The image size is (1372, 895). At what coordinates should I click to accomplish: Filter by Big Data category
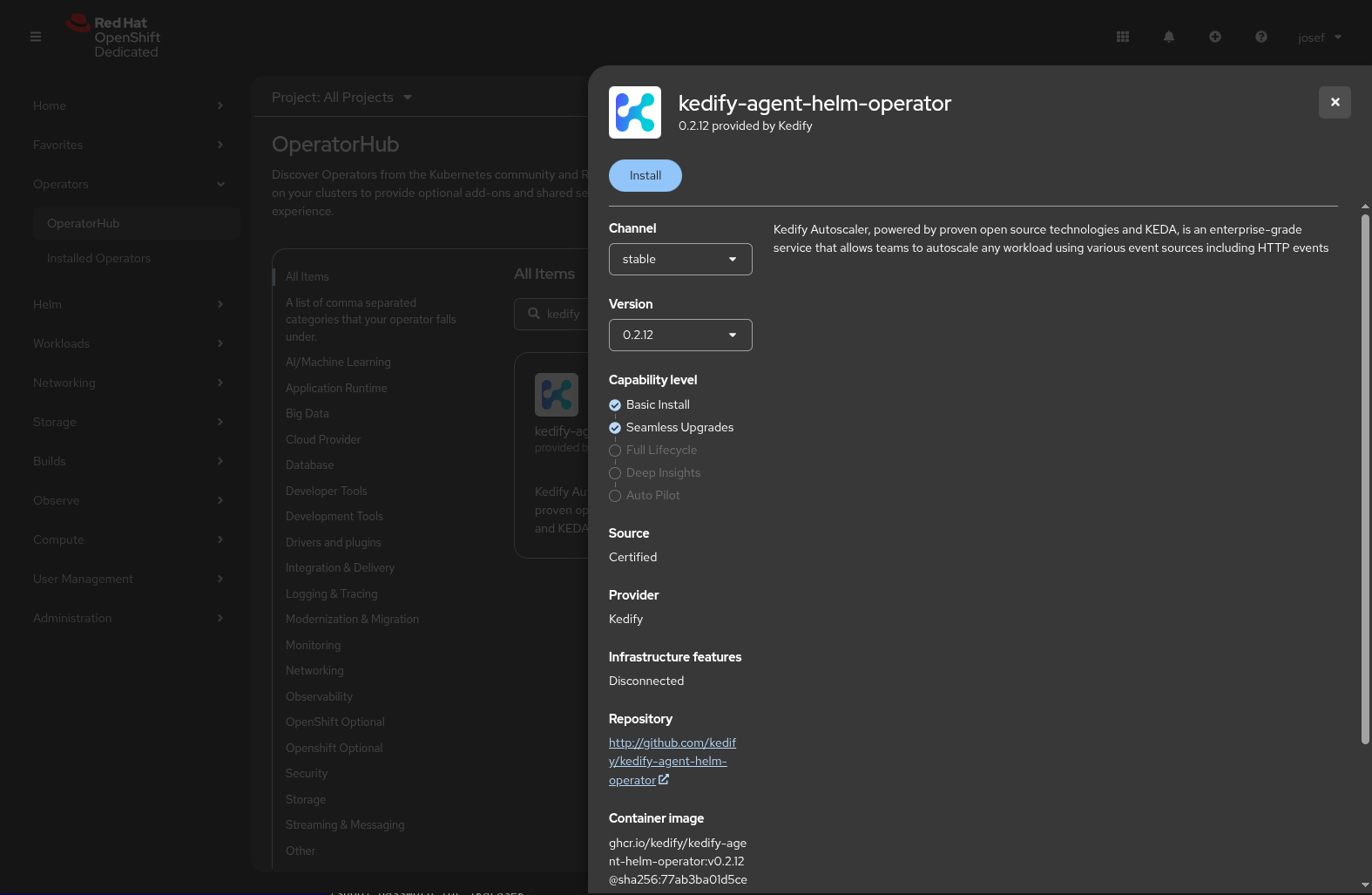point(308,413)
